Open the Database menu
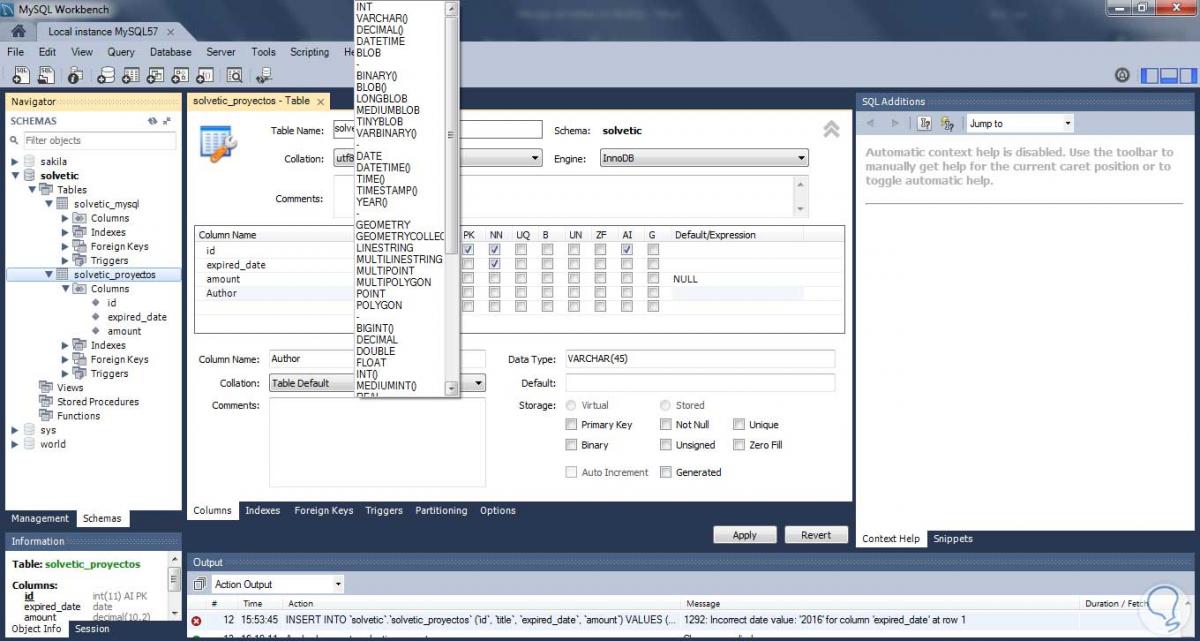 coord(170,52)
